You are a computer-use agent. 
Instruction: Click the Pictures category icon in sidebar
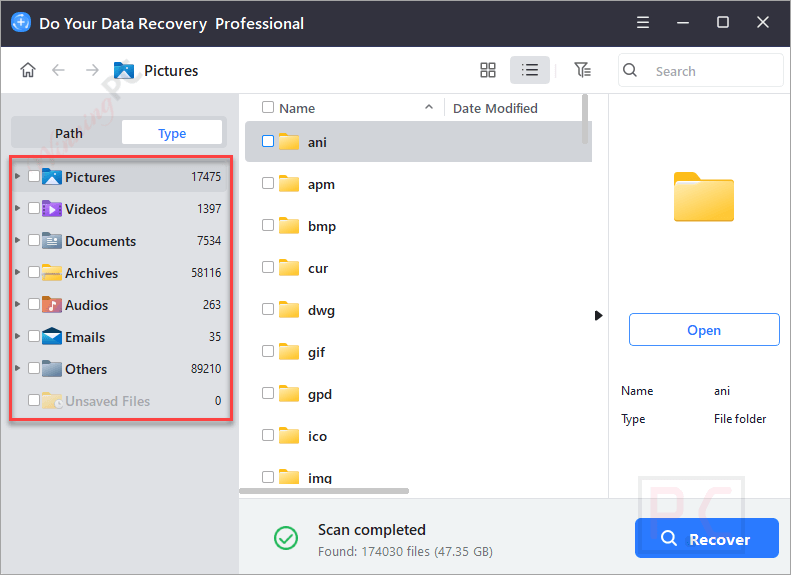(x=52, y=177)
